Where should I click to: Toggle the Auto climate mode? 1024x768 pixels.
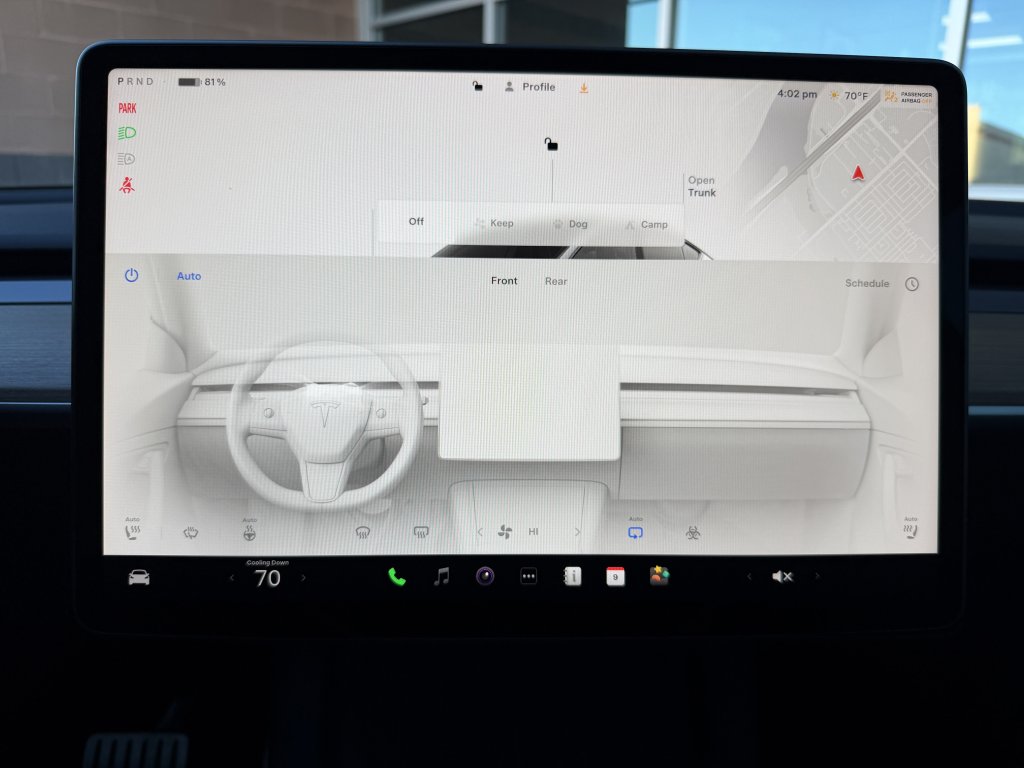(x=189, y=276)
